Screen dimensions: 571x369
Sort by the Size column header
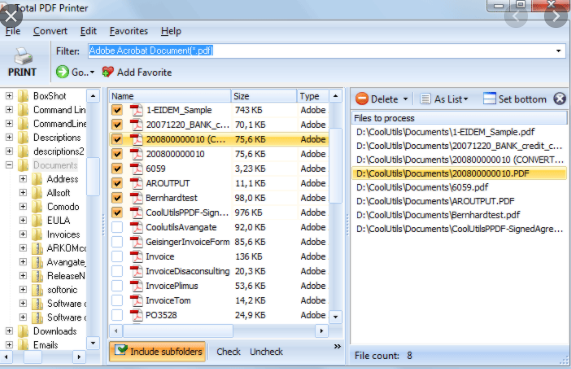pos(264,96)
